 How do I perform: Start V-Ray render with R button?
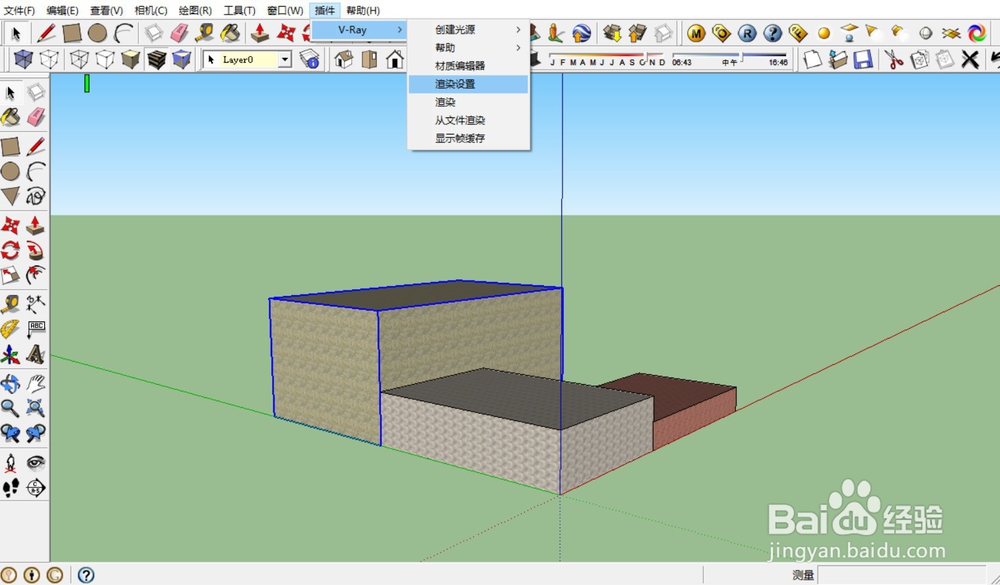747,33
